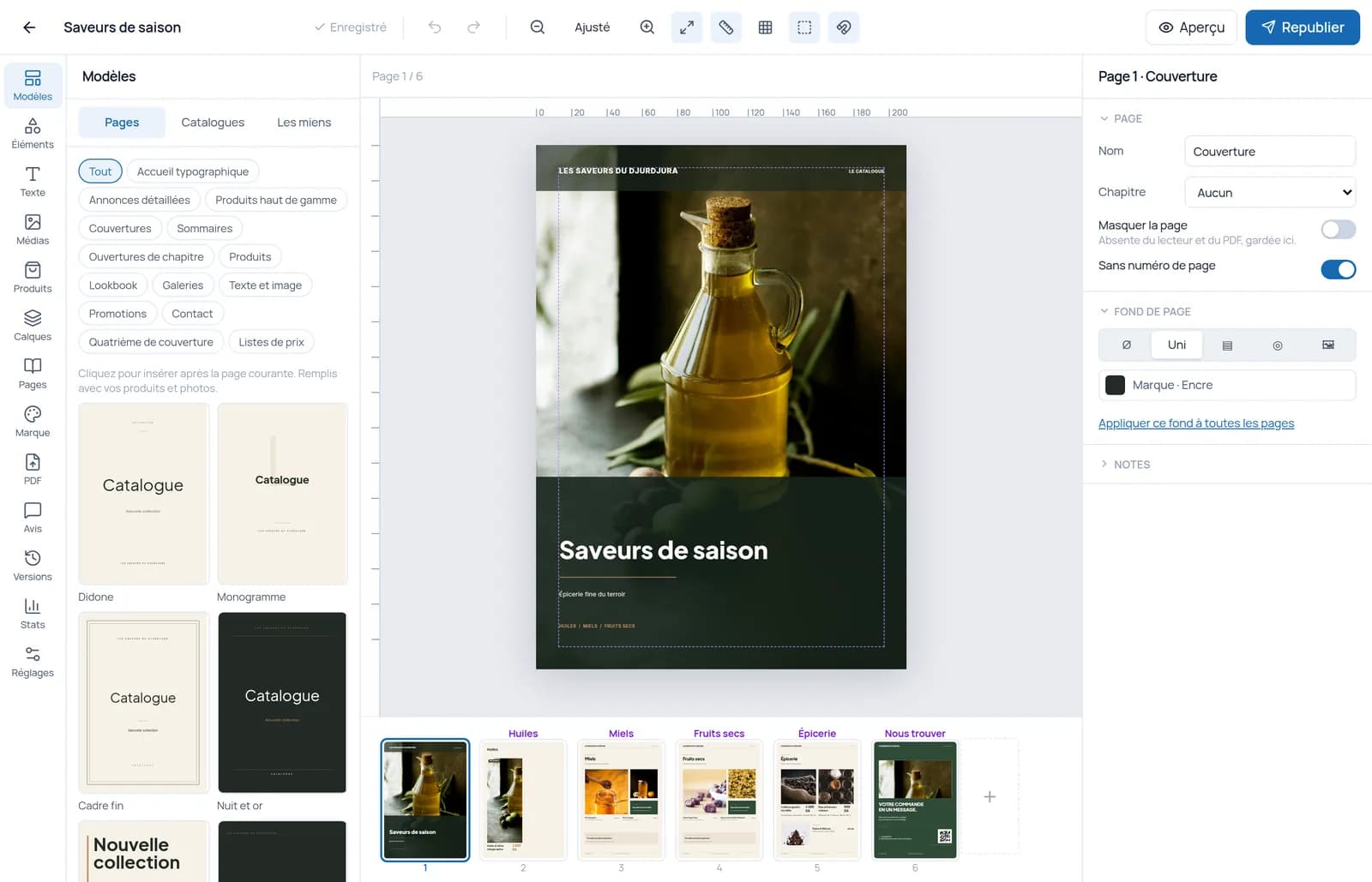This screenshot has height=882, width=1372.
Task: Open the Éléments sidebar panel
Action: [33, 134]
